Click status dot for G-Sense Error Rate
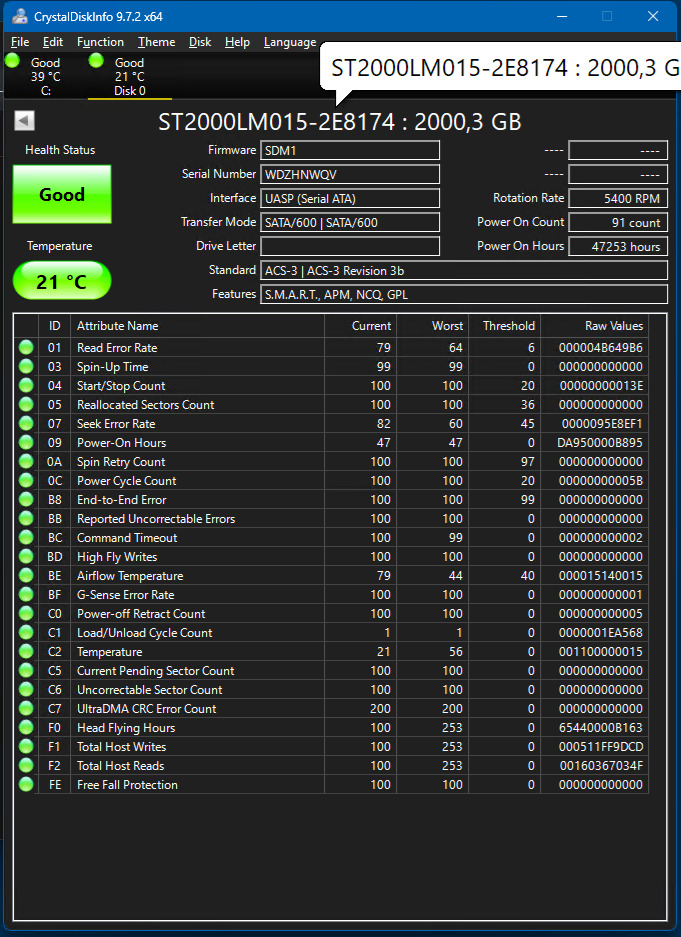This screenshot has height=937, width=681. [26, 595]
